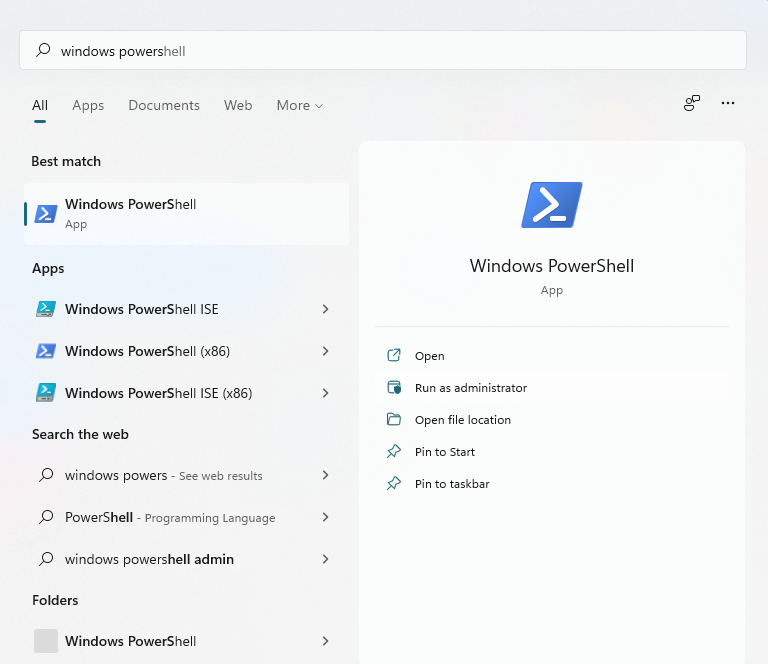
Task: Switch to the Documents tab
Action: (x=164, y=105)
